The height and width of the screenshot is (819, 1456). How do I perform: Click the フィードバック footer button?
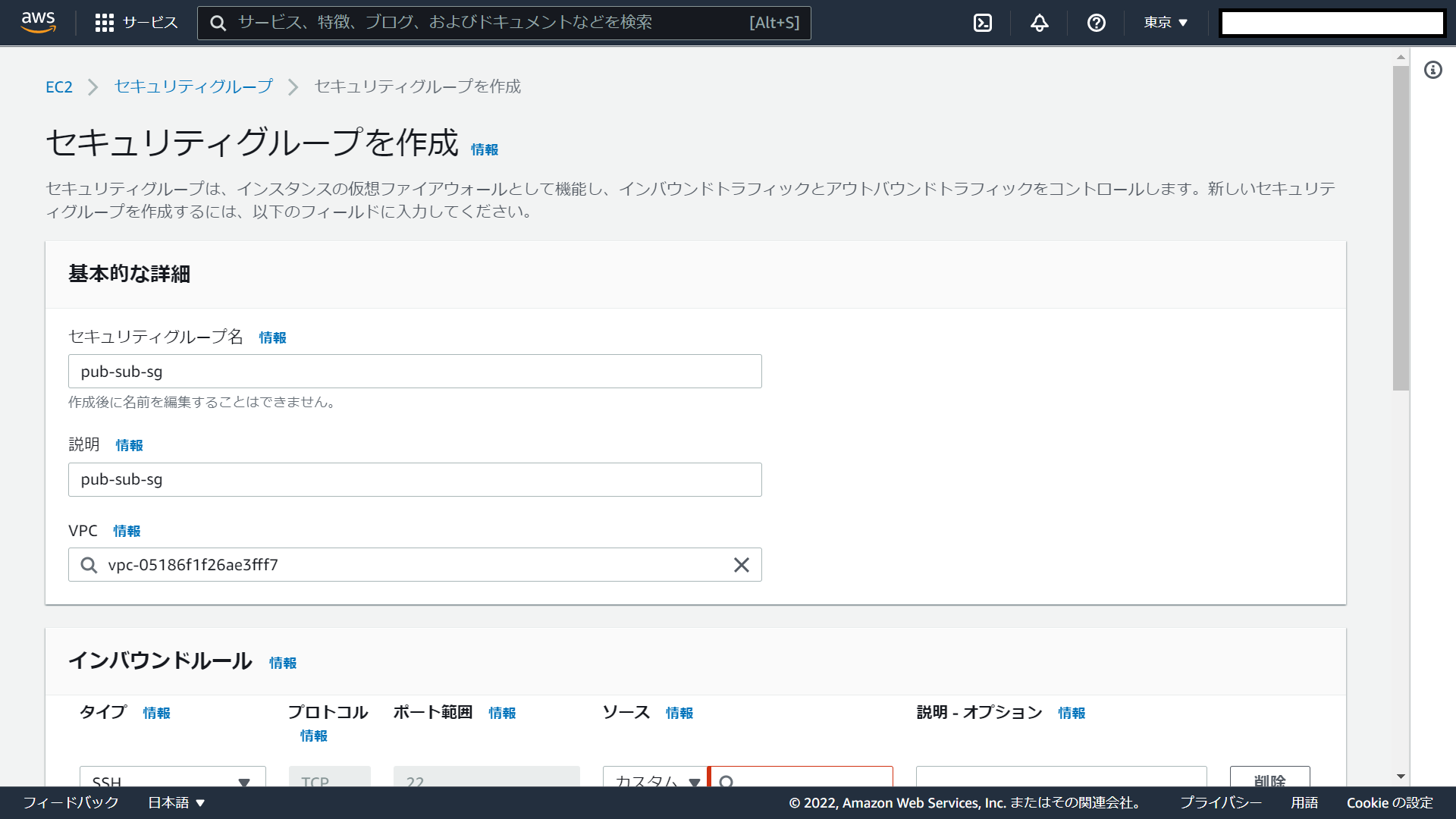[x=71, y=802]
